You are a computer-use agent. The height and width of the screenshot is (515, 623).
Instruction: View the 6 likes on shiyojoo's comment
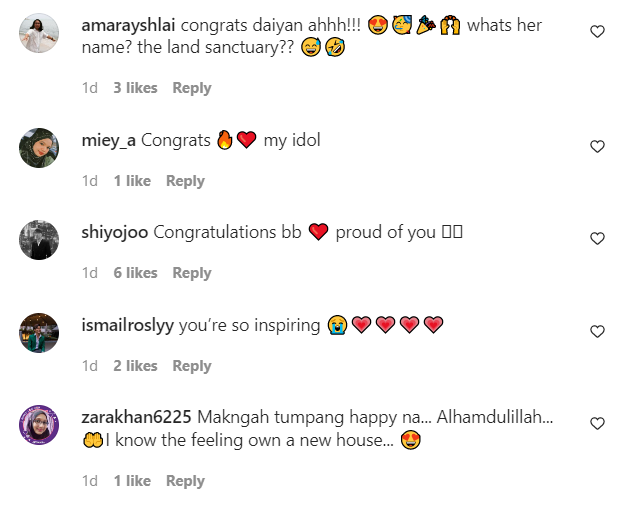135,273
